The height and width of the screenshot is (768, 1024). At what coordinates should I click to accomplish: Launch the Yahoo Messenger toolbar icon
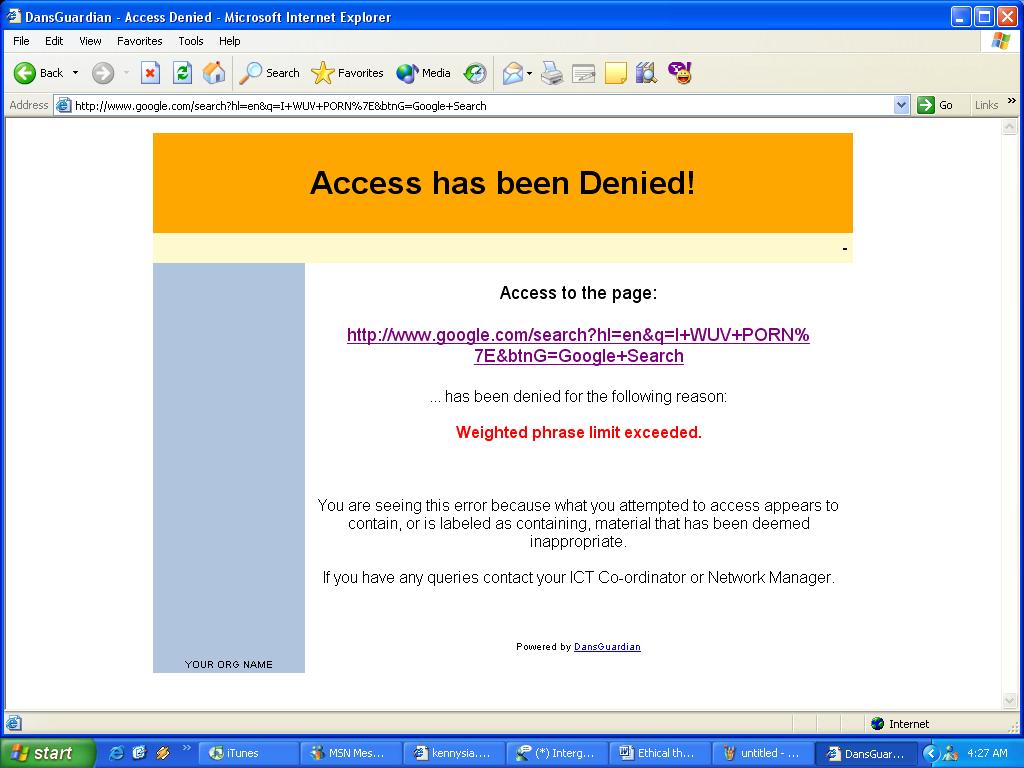click(x=680, y=73)
